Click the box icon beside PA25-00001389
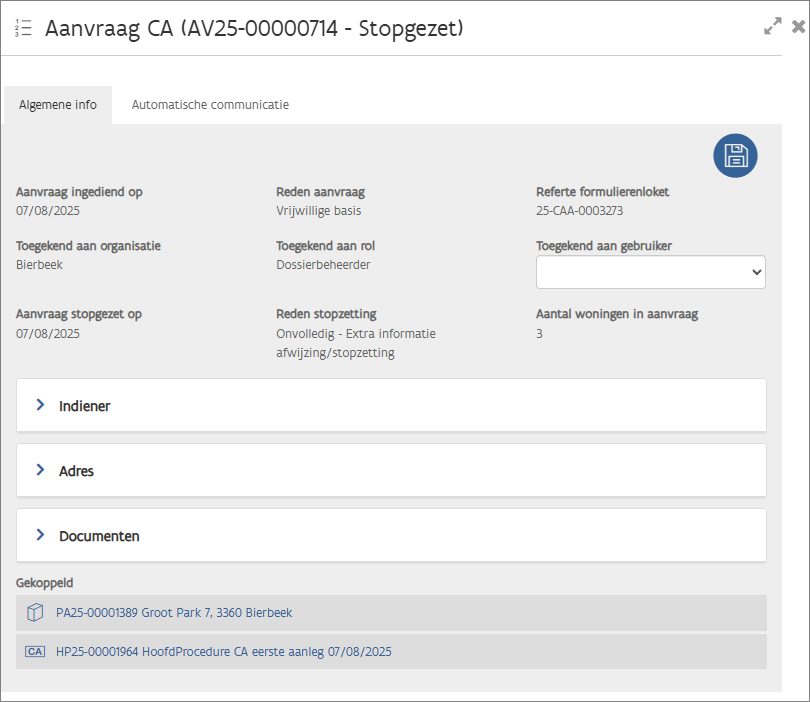 pos(35,613)
